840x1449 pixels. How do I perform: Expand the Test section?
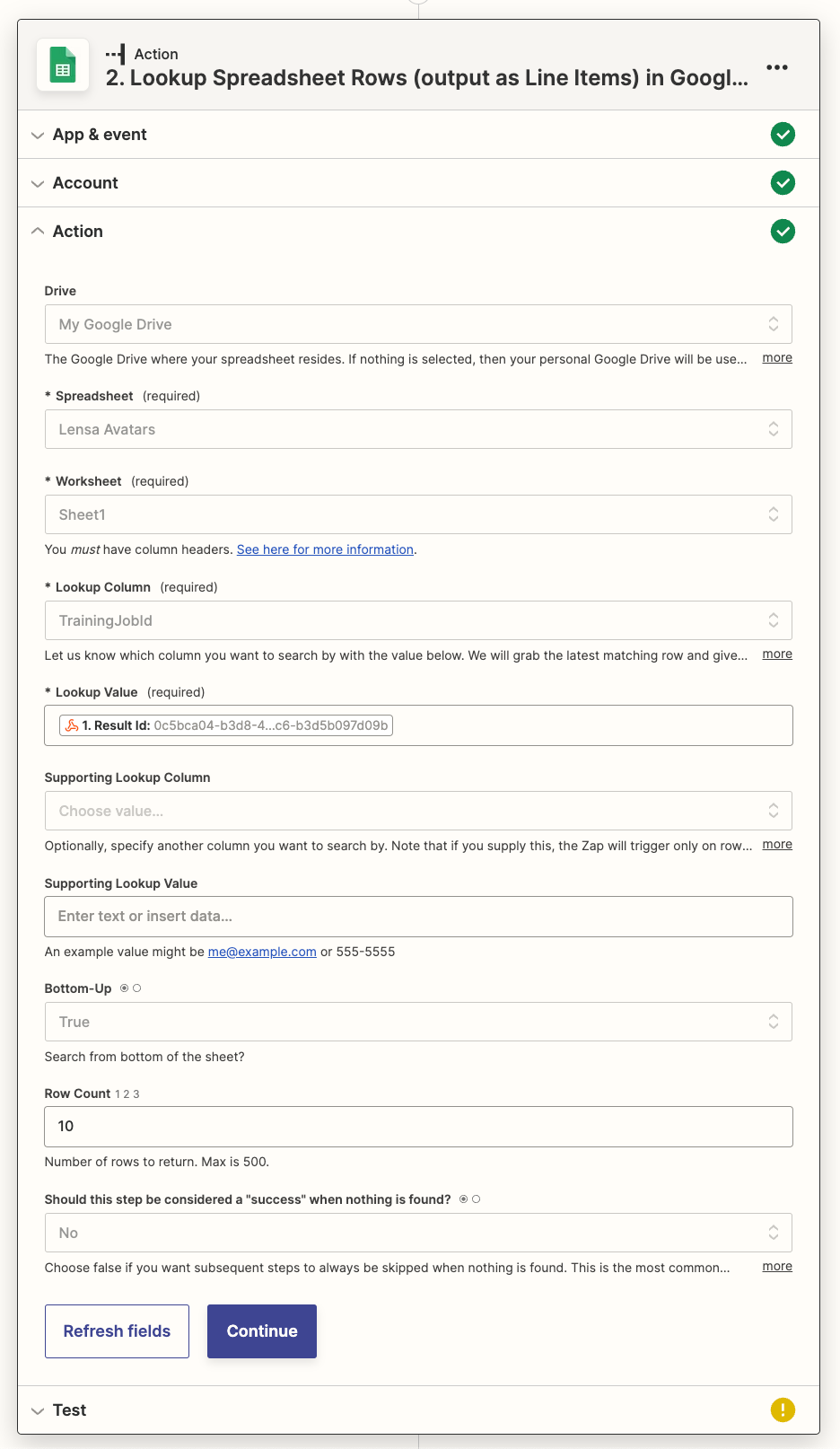69,1409
